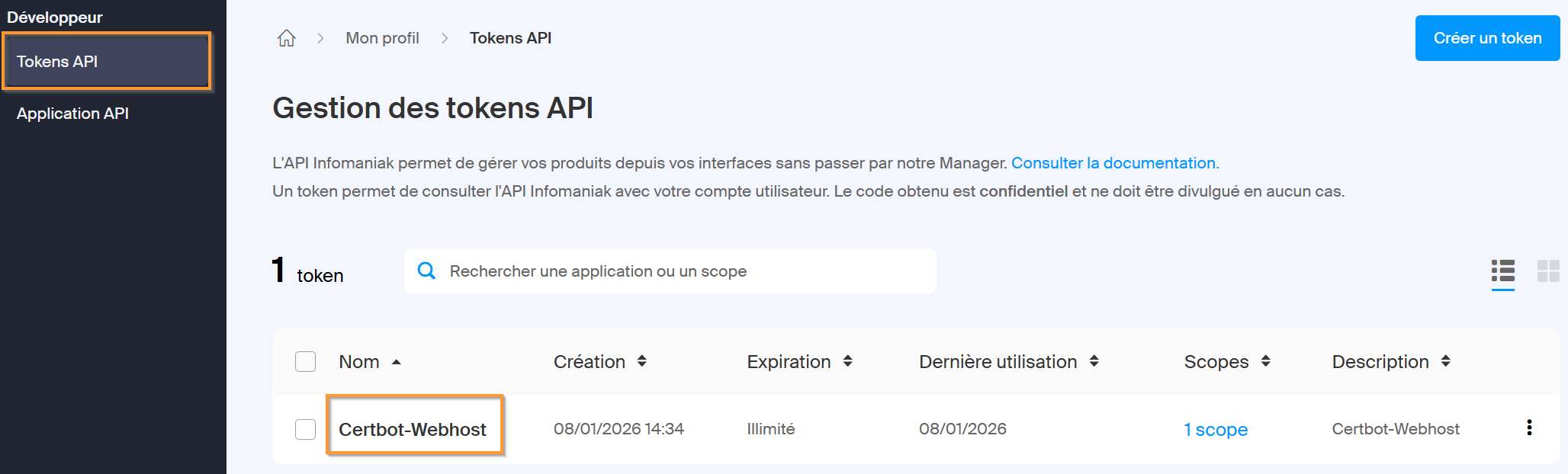Screen dimensions: 1568x474
Task: Sort by Scopes column arrows
Action: pyautogui.click(x=1266, y=361)
